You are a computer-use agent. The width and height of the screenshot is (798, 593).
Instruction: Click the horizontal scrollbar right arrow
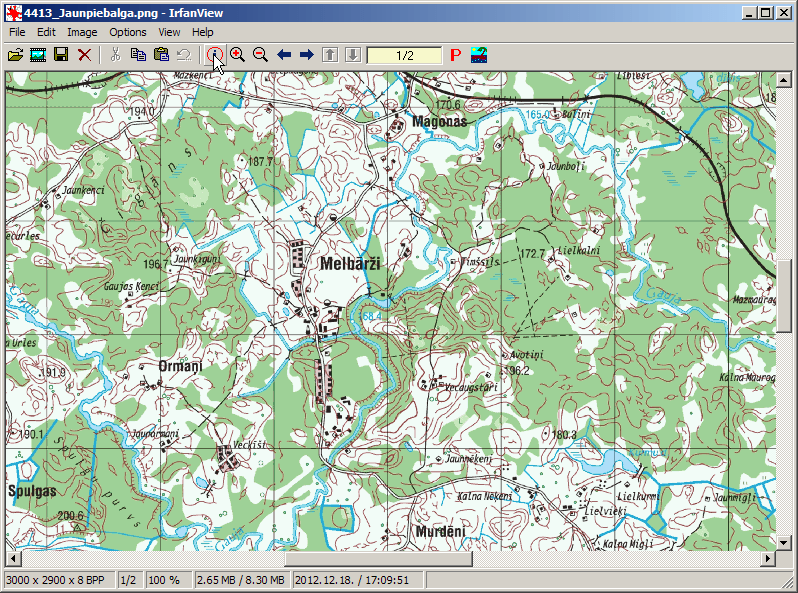(768, 558)
